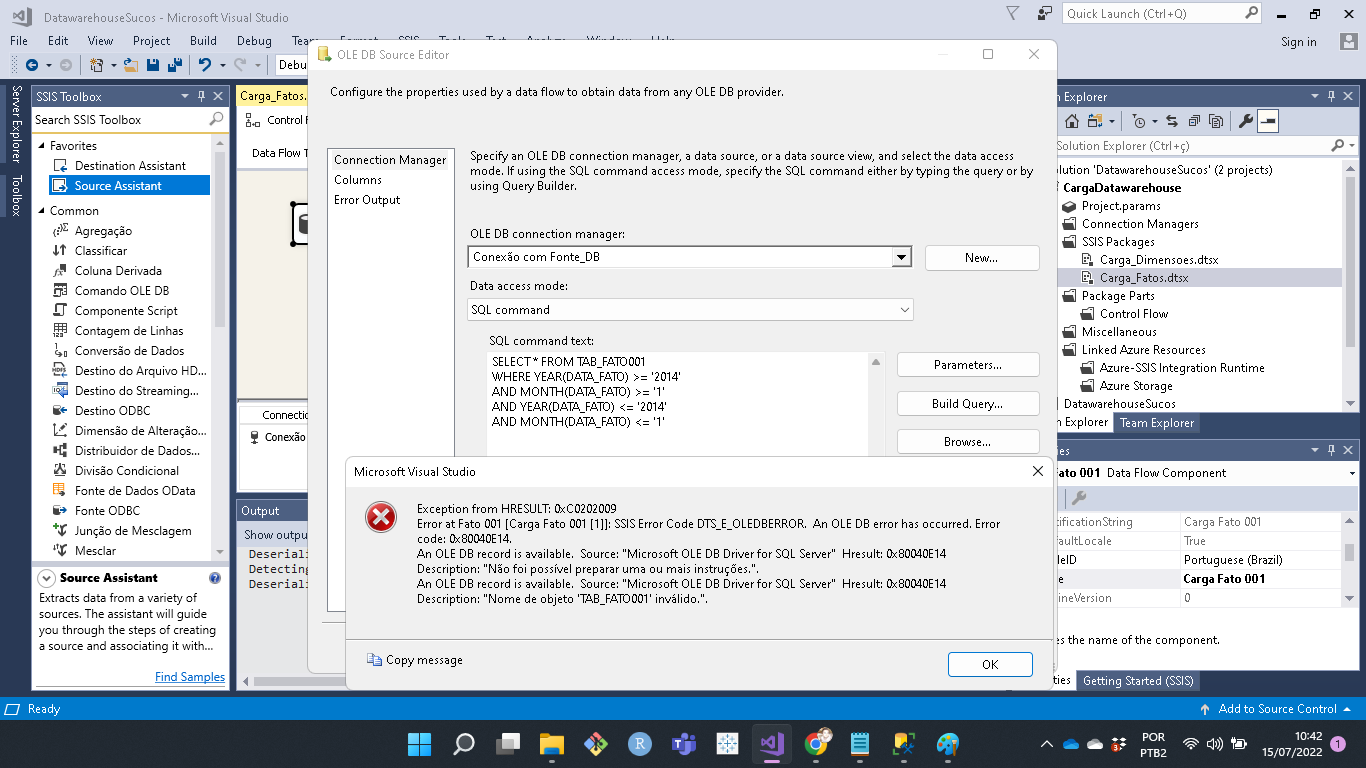
Task: Click the Find Samples link
Action: coord(190,677)
